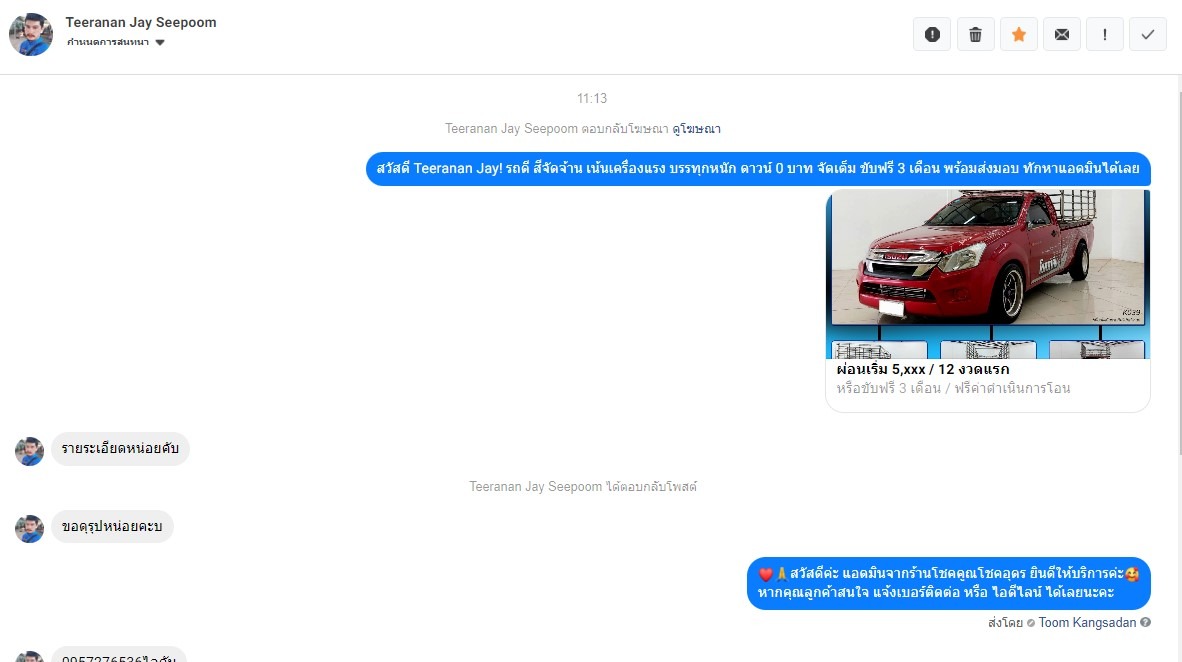Mark conversation done with checkmark icon
The width and height of the screenshot is (1182, 662).
point(1147,34)
